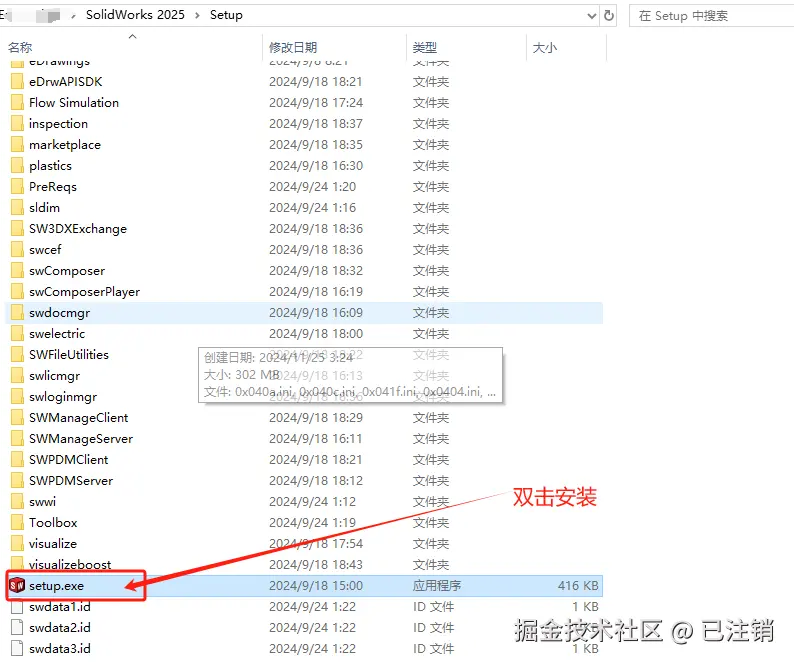
Task: Click the 2024/9/18 15:00 date of setup.exe
Action: click(316, 585)
